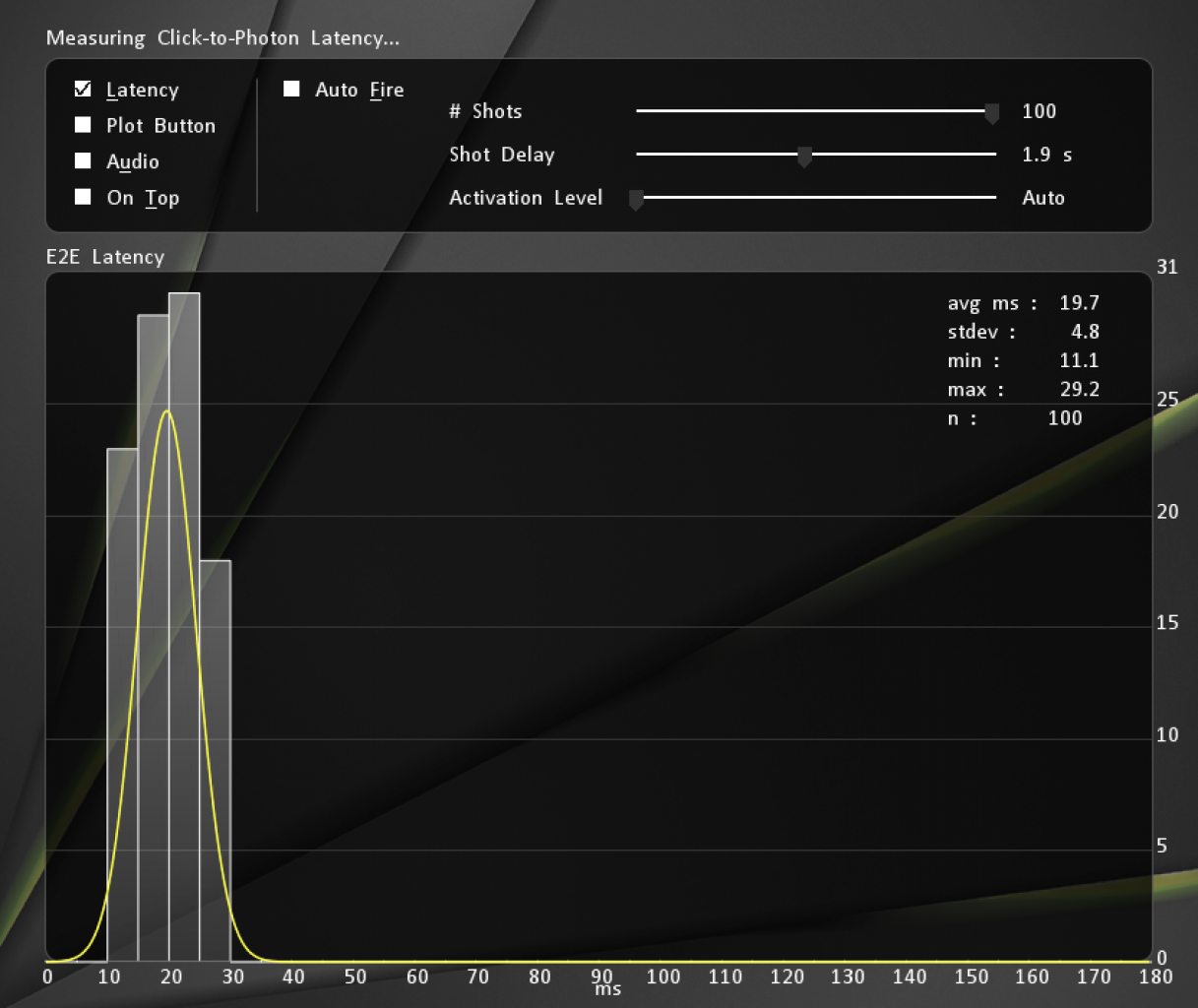1198x1008 pixels.
Task: Click the x-axis tick label '180'
Action: click(x=1156, y=976)
